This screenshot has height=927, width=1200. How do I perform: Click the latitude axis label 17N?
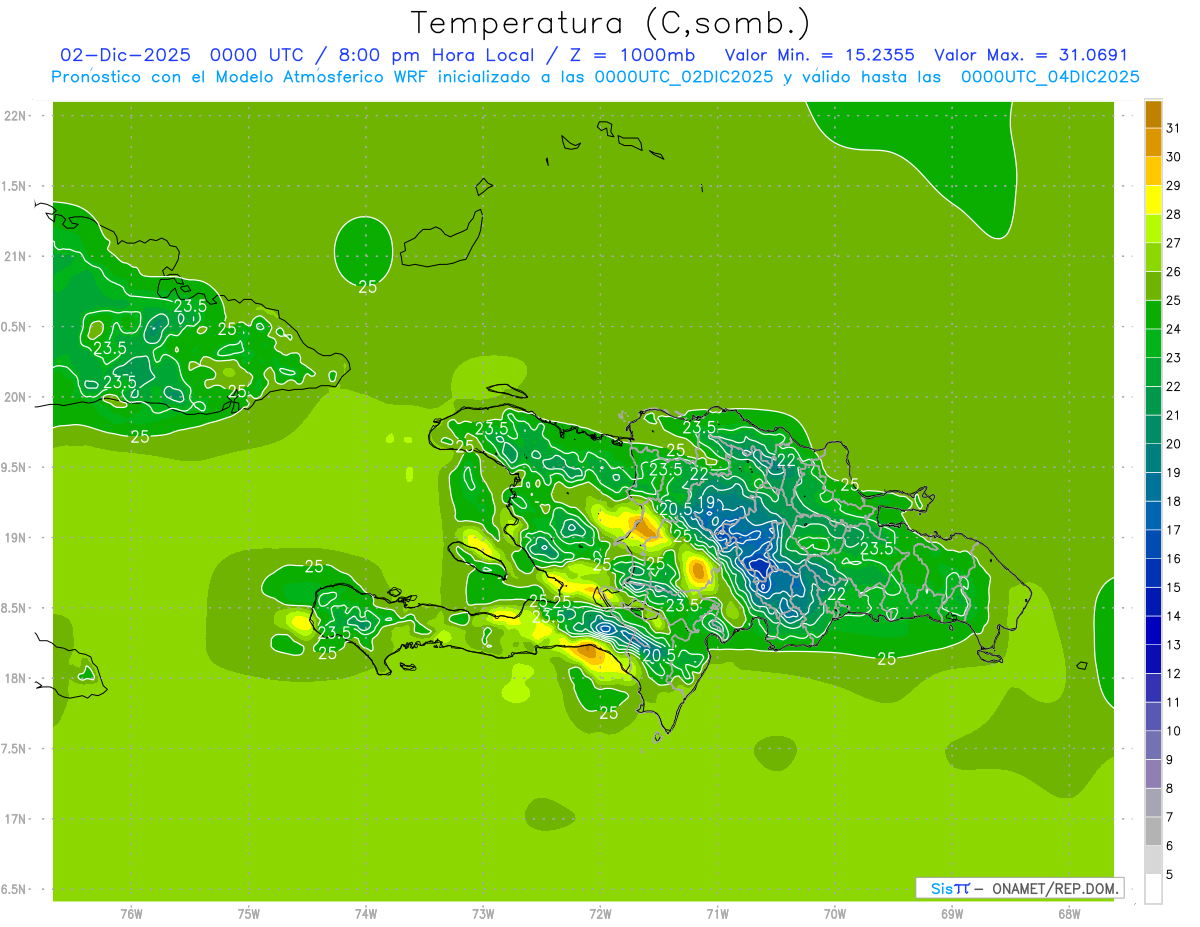[x=16, y=819]
